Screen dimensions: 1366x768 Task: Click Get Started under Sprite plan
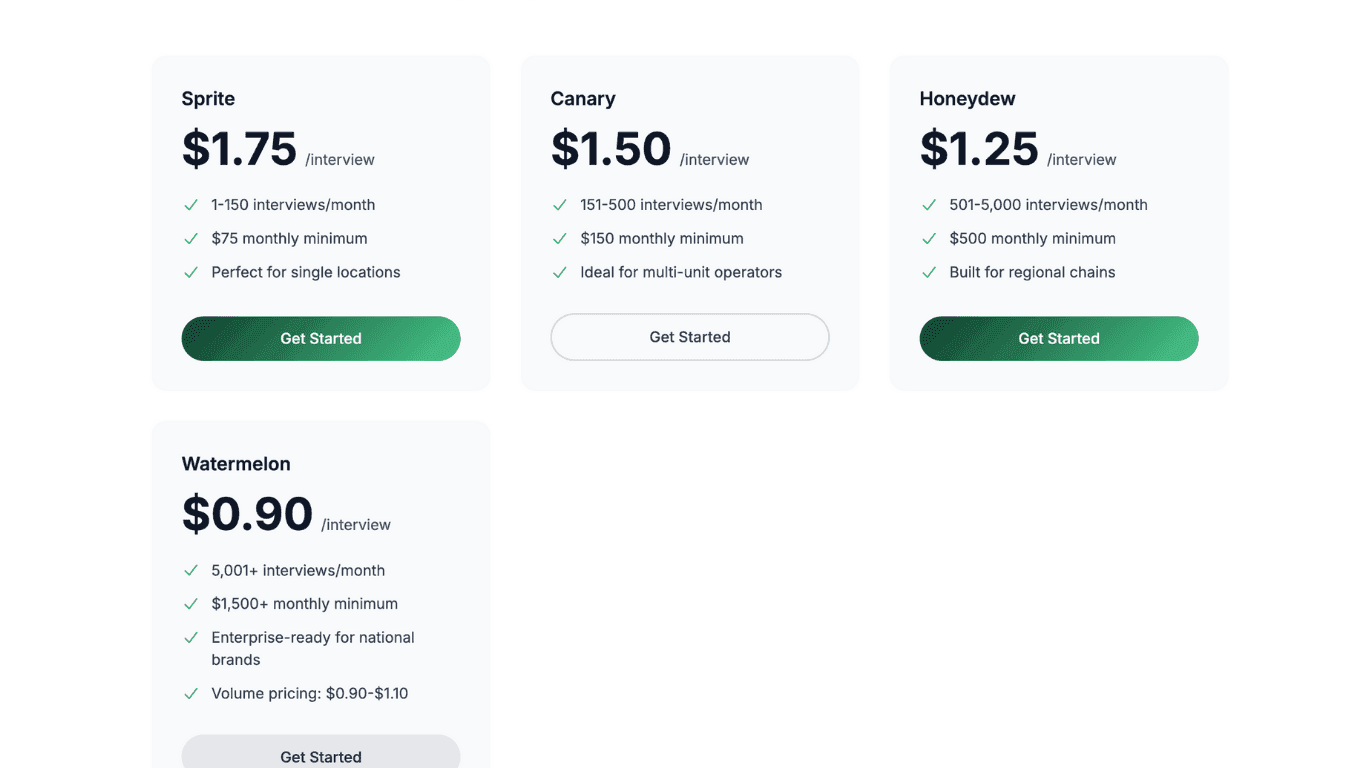point(321,339)
